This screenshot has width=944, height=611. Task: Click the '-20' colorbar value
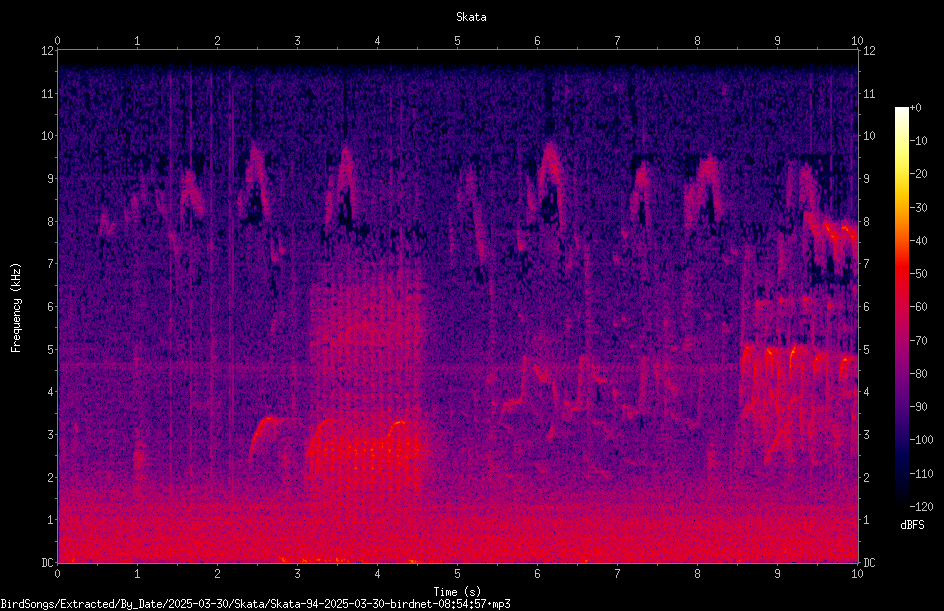918,174
